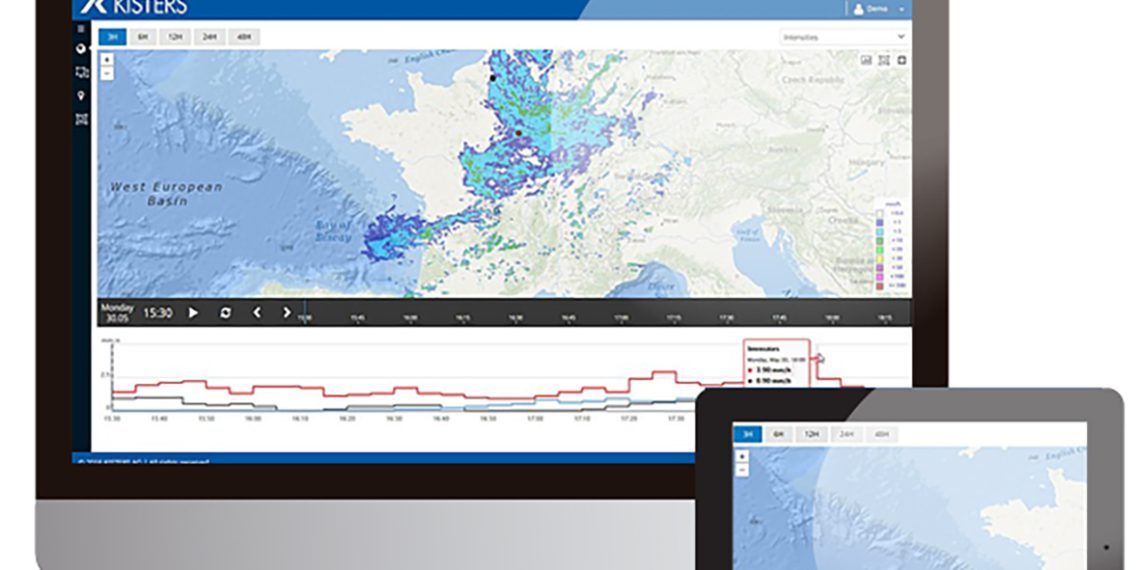Zoom out on the main map

click(x=107, y=73)
